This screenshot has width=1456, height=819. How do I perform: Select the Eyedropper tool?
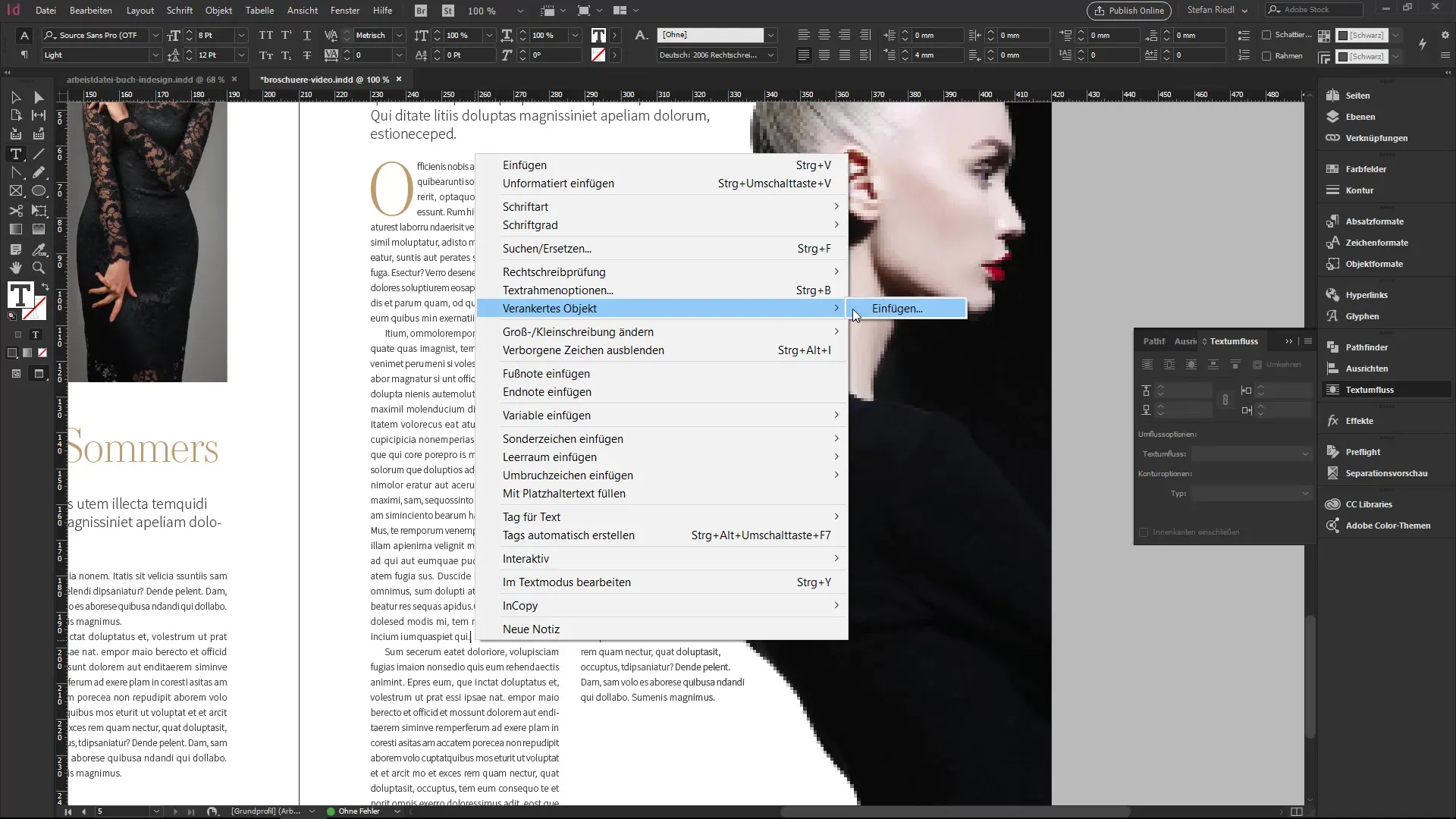[39, 249]
